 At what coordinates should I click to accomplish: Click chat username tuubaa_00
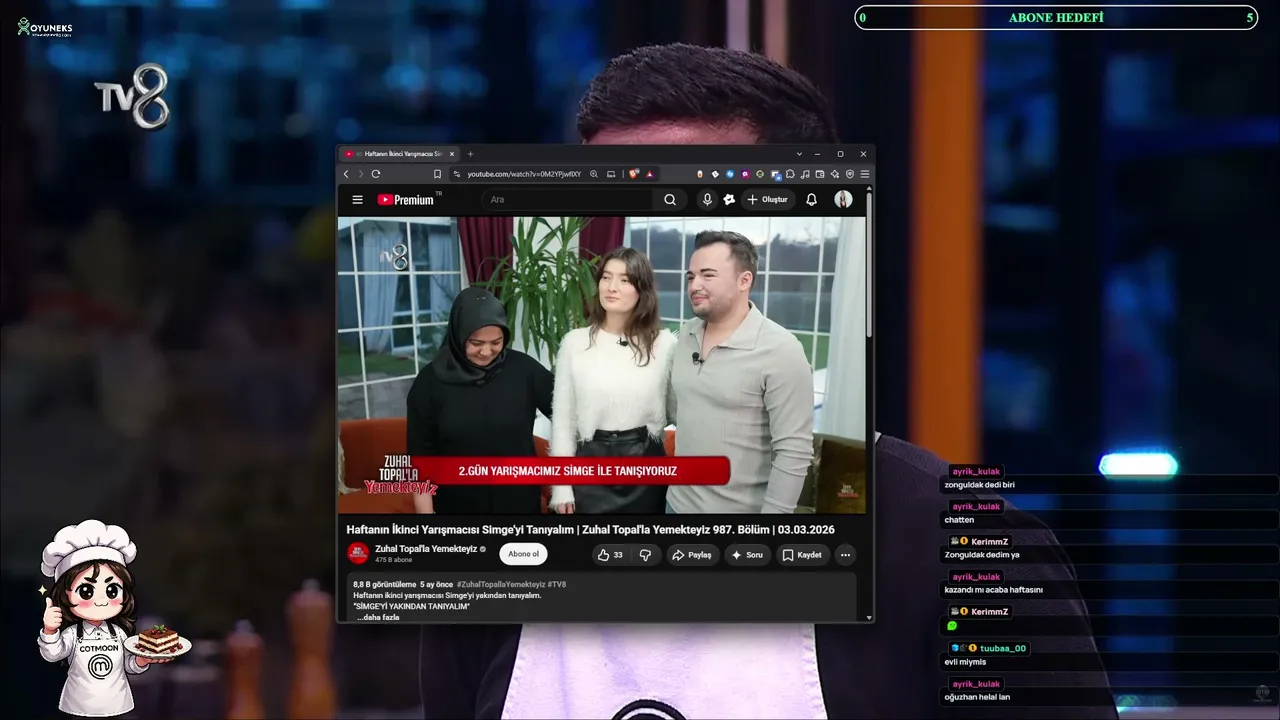[x=1003, y=648]
